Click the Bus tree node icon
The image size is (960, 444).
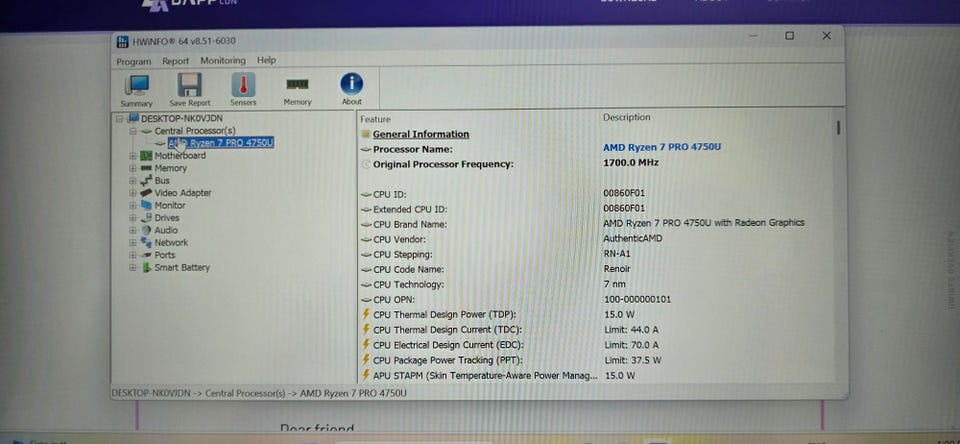point(146,180)
